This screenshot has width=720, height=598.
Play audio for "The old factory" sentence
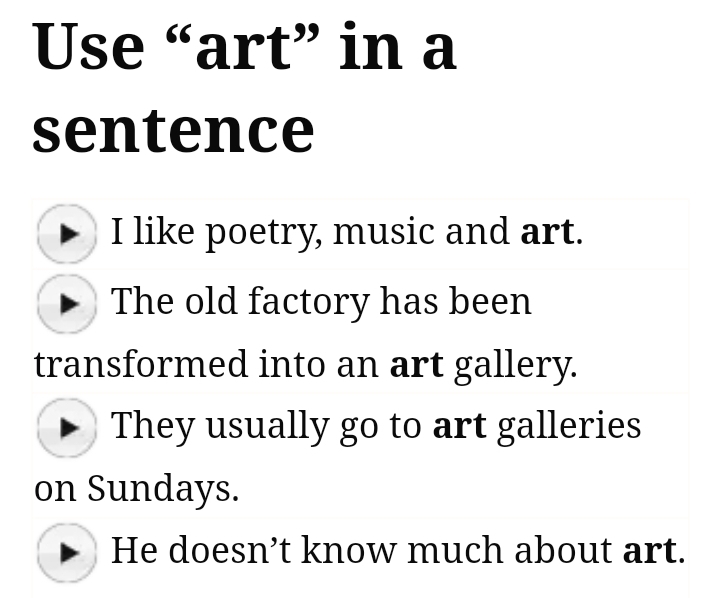(66, 302)
